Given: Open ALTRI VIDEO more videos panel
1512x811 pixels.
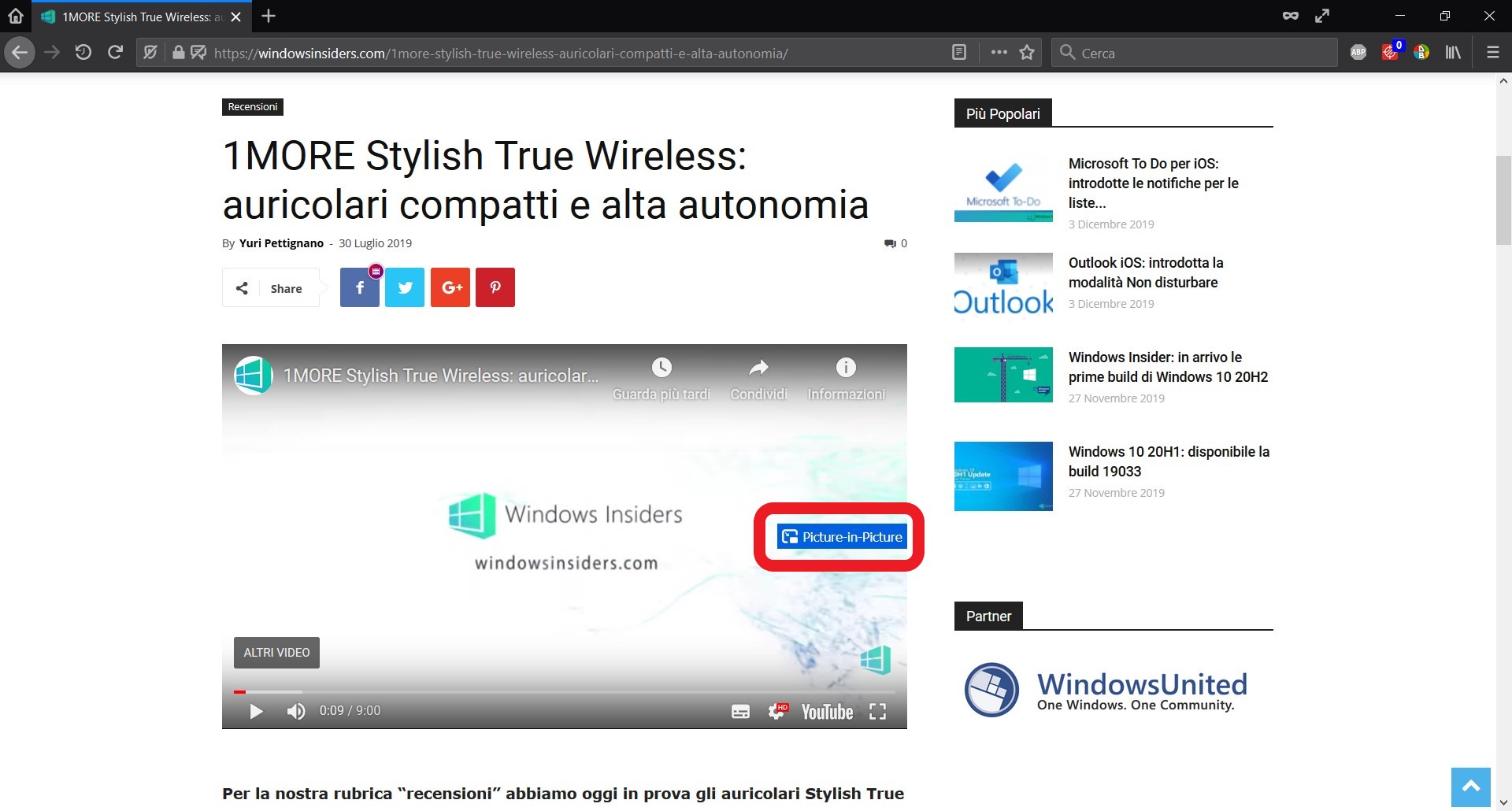Looking at the screenshot, I should pos(276,653).
